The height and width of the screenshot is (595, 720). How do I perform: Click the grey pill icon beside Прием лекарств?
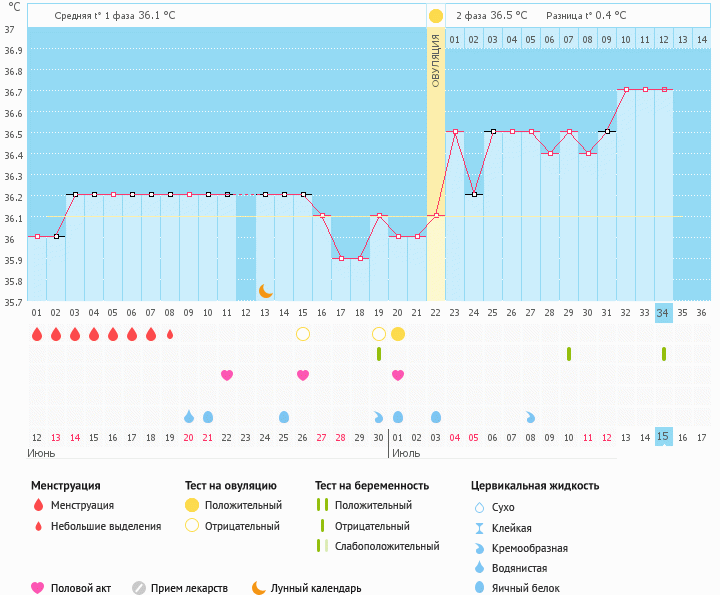coord(139,588)
